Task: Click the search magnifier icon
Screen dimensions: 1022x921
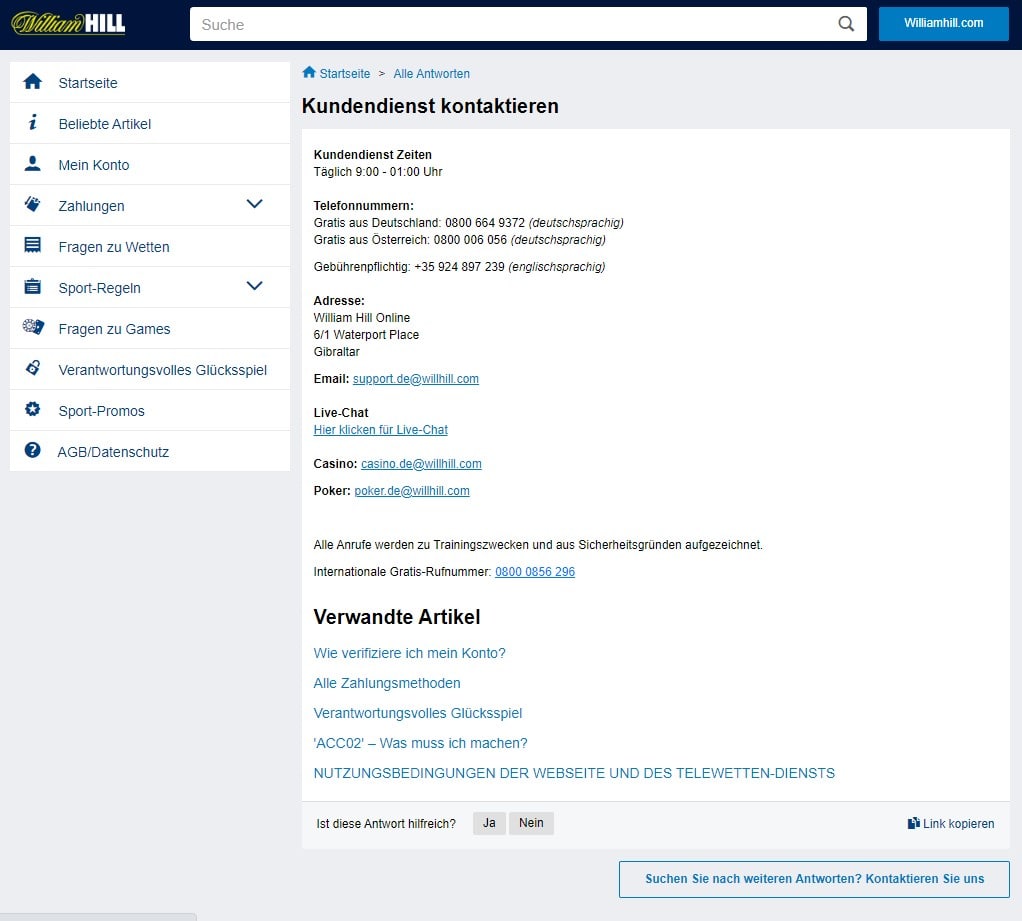Action: (x=846, y=24)
